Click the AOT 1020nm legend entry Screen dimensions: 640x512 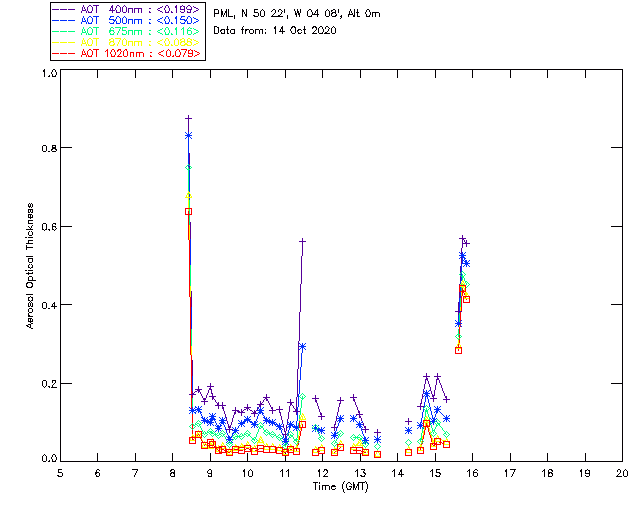point(126,53)
